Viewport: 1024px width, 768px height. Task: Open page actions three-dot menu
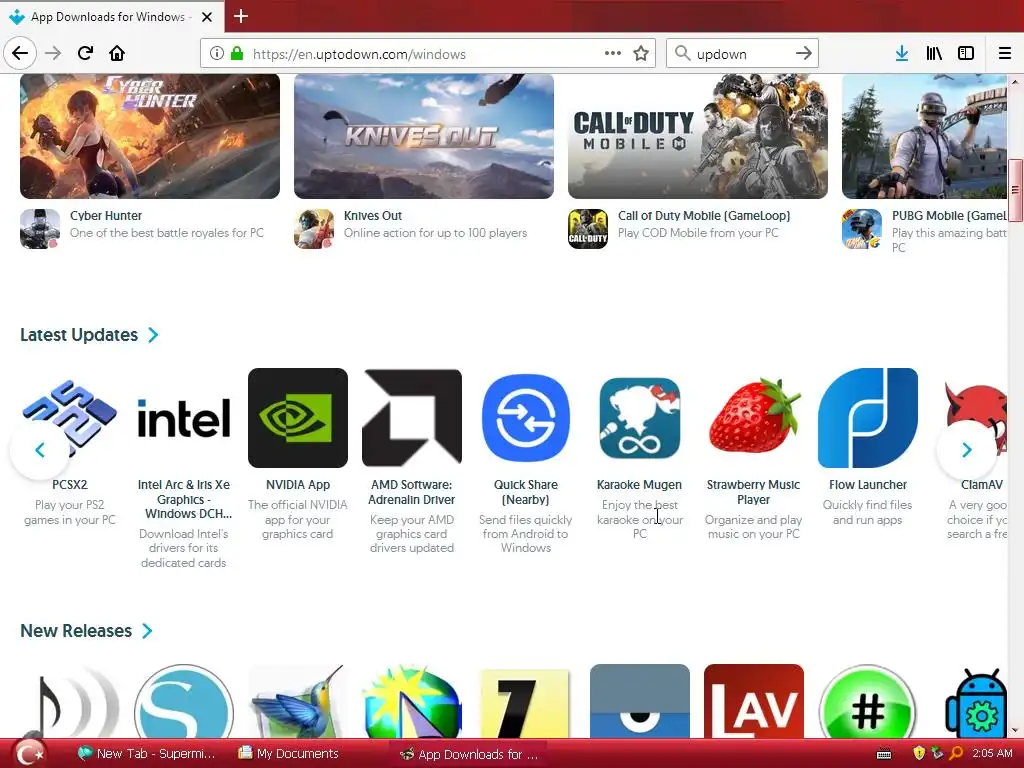tap(613, 53)
